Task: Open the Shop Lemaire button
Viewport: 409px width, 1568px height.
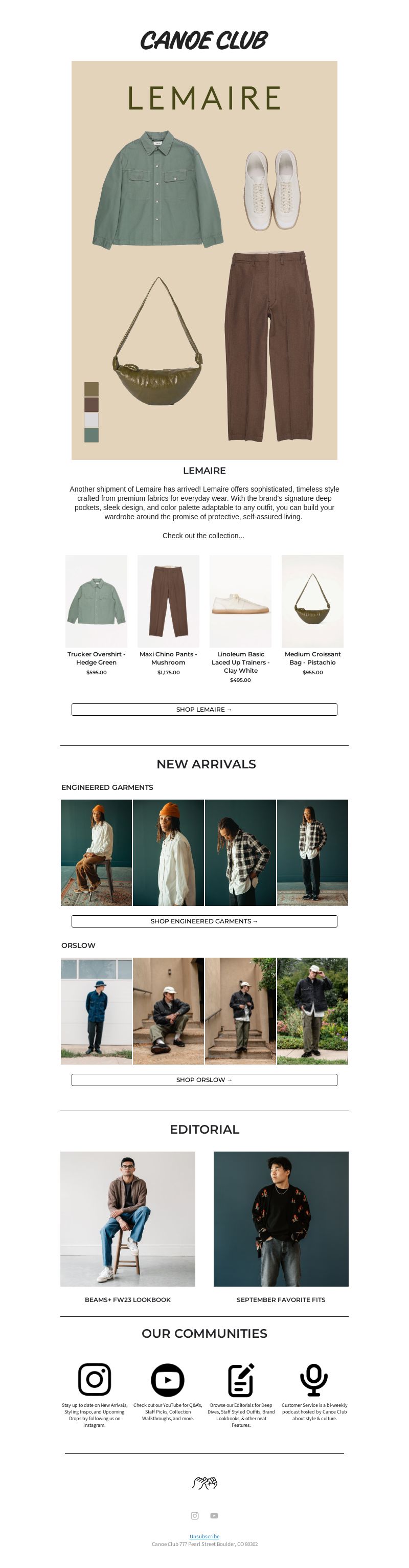Action: [204, 709]
